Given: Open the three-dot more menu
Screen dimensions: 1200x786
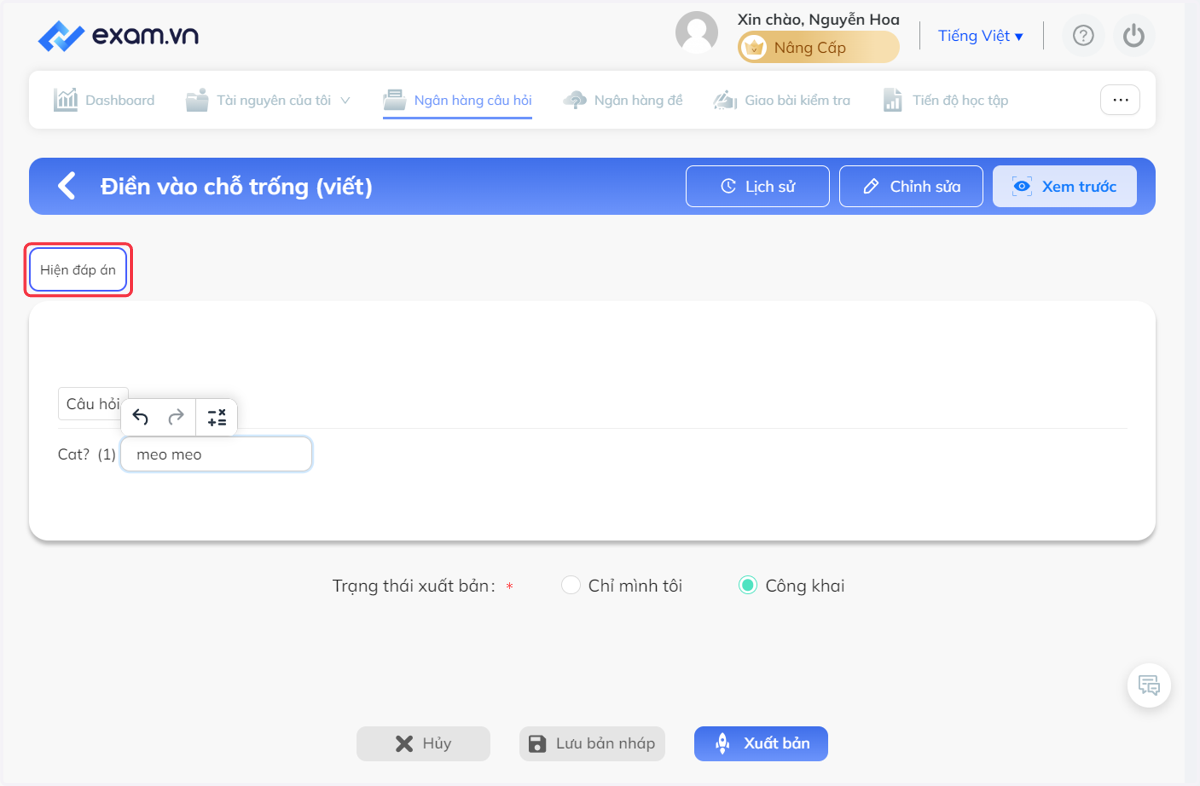Looking at the screenshot, I should [x=1120, y=100].
